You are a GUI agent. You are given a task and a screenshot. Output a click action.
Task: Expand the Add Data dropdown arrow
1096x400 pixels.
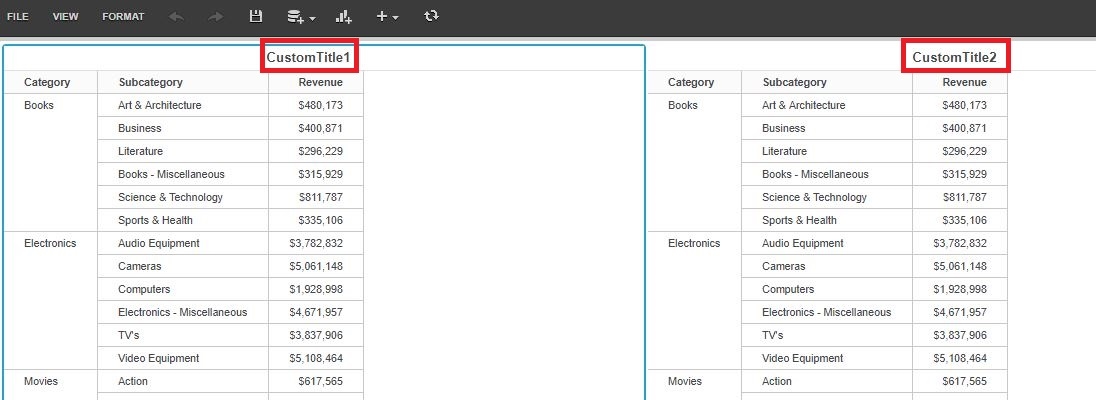tap(313, 19)
